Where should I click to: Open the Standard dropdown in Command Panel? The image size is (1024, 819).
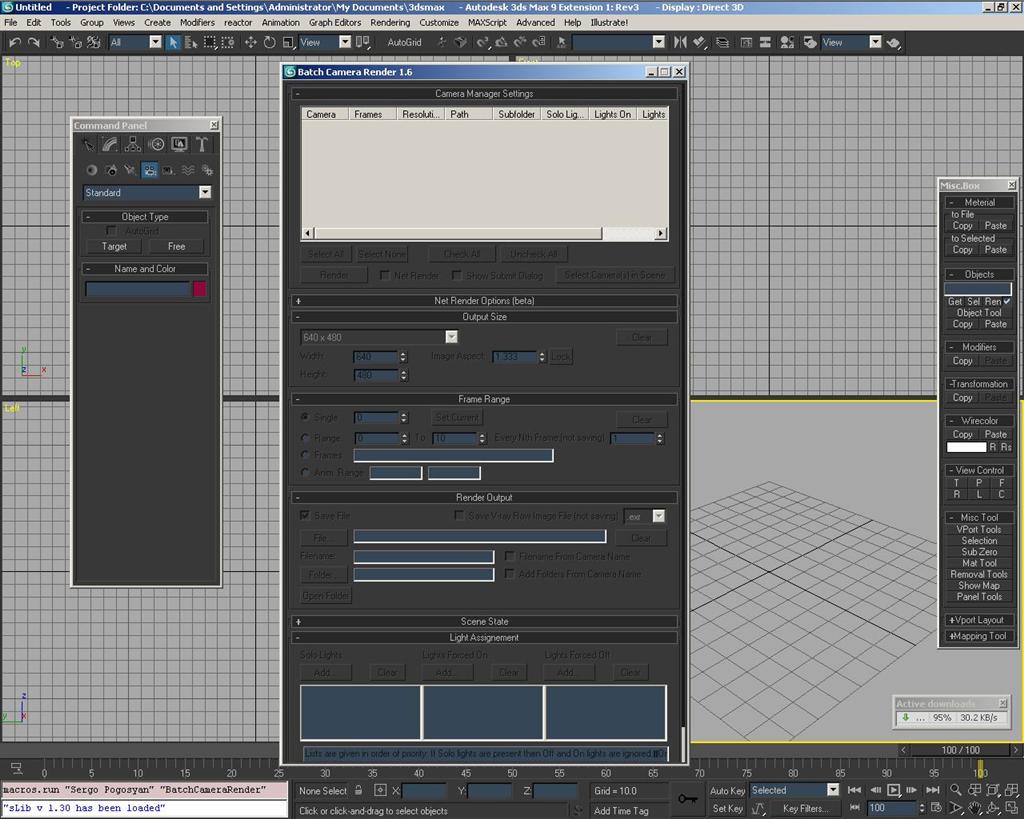point(205,192)
